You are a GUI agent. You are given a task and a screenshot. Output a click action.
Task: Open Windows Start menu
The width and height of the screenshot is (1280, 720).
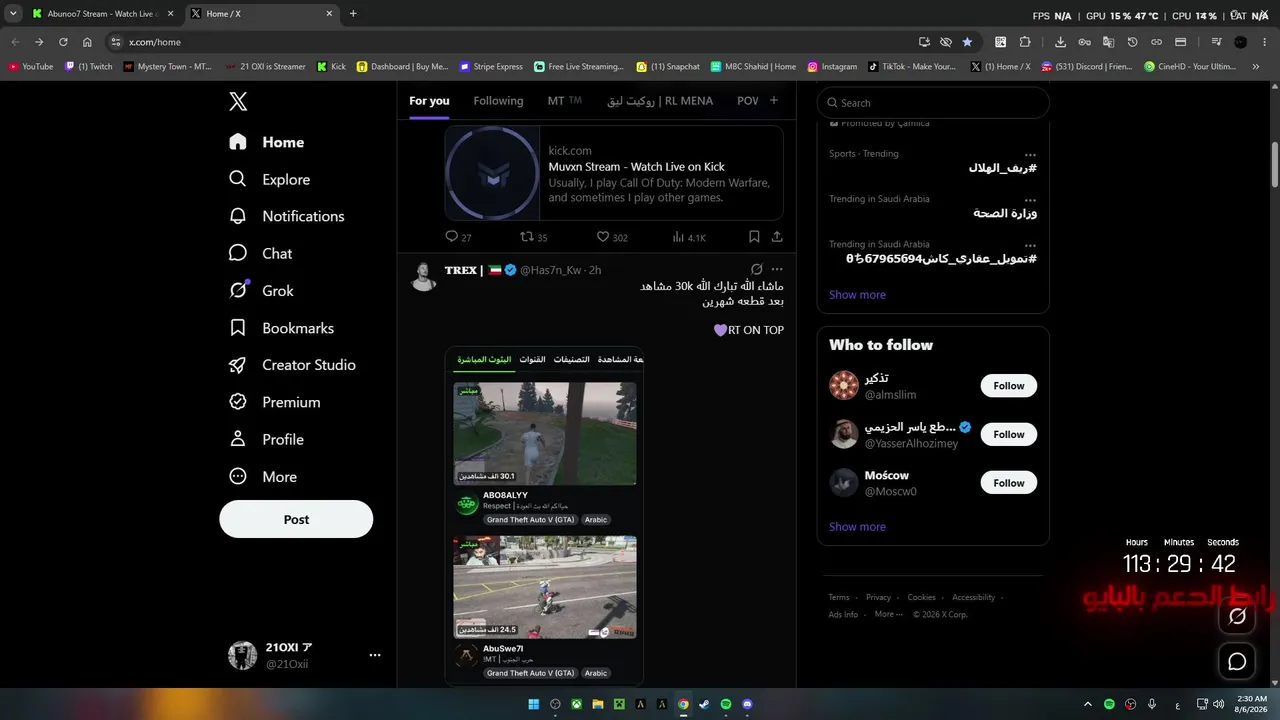click(534, 704)
